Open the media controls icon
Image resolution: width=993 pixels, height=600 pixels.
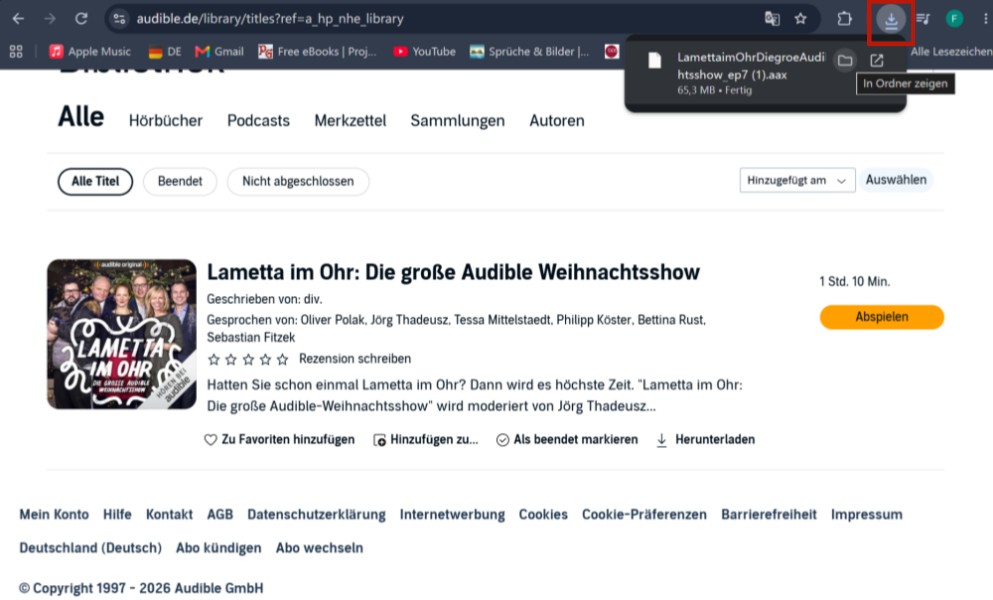point(923,19)
